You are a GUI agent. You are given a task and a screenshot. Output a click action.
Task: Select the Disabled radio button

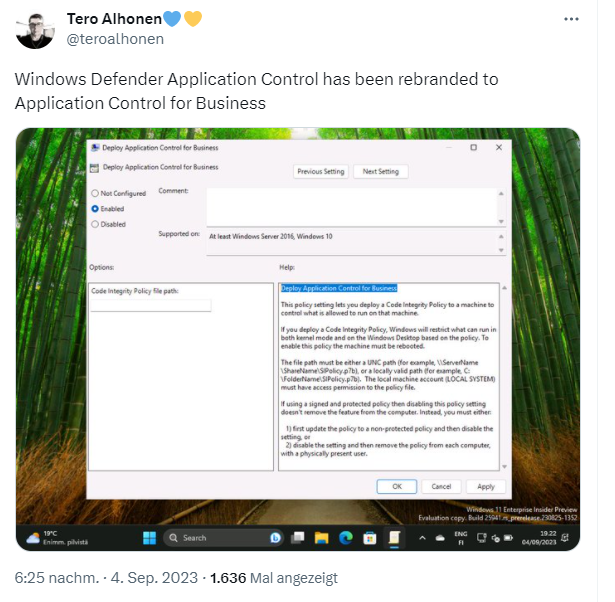tap(95, 225)
